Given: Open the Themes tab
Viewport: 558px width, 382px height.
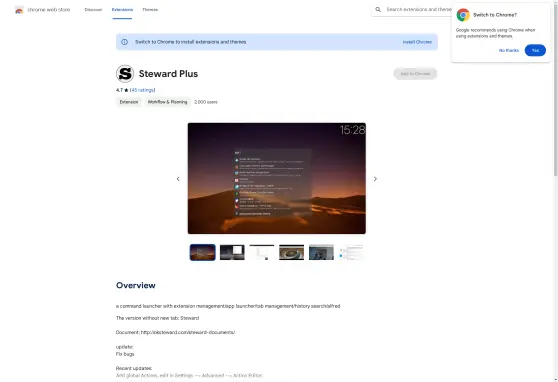Looking at the screenshot, I should point(150,10).
